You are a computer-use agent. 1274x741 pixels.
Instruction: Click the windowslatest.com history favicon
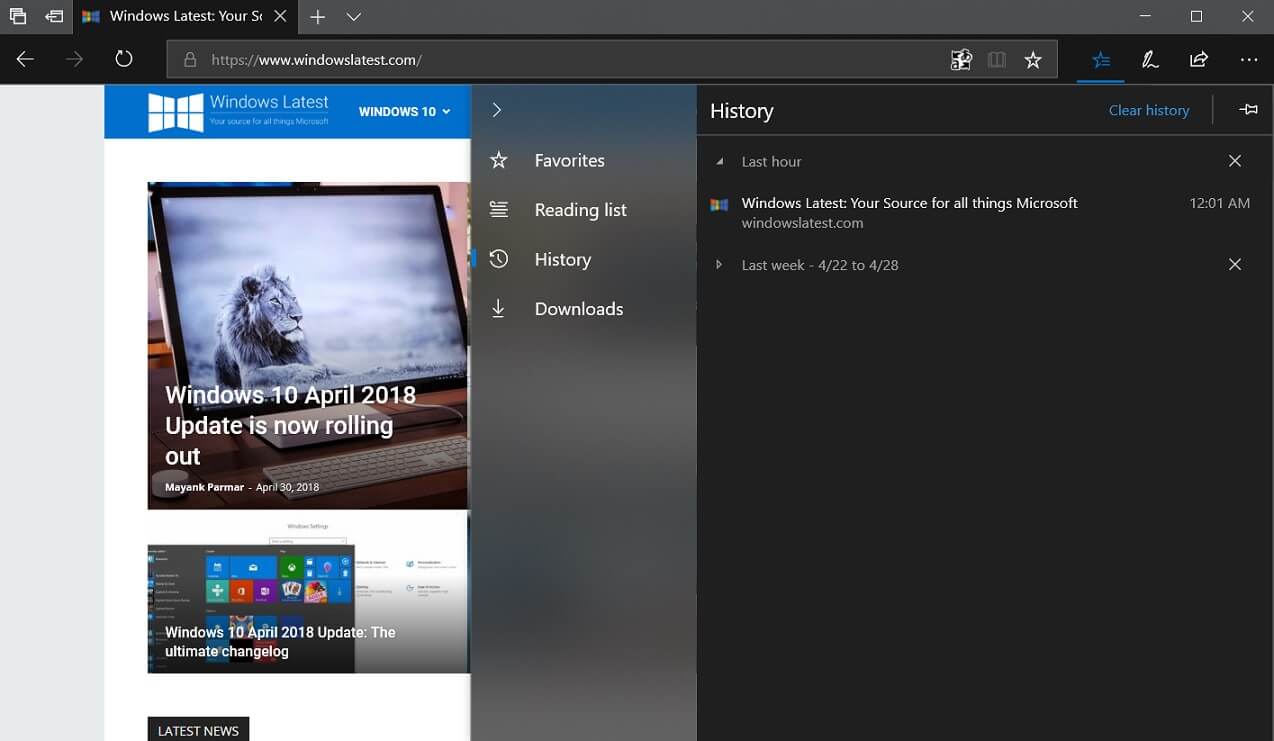click(x=719, y=204)
